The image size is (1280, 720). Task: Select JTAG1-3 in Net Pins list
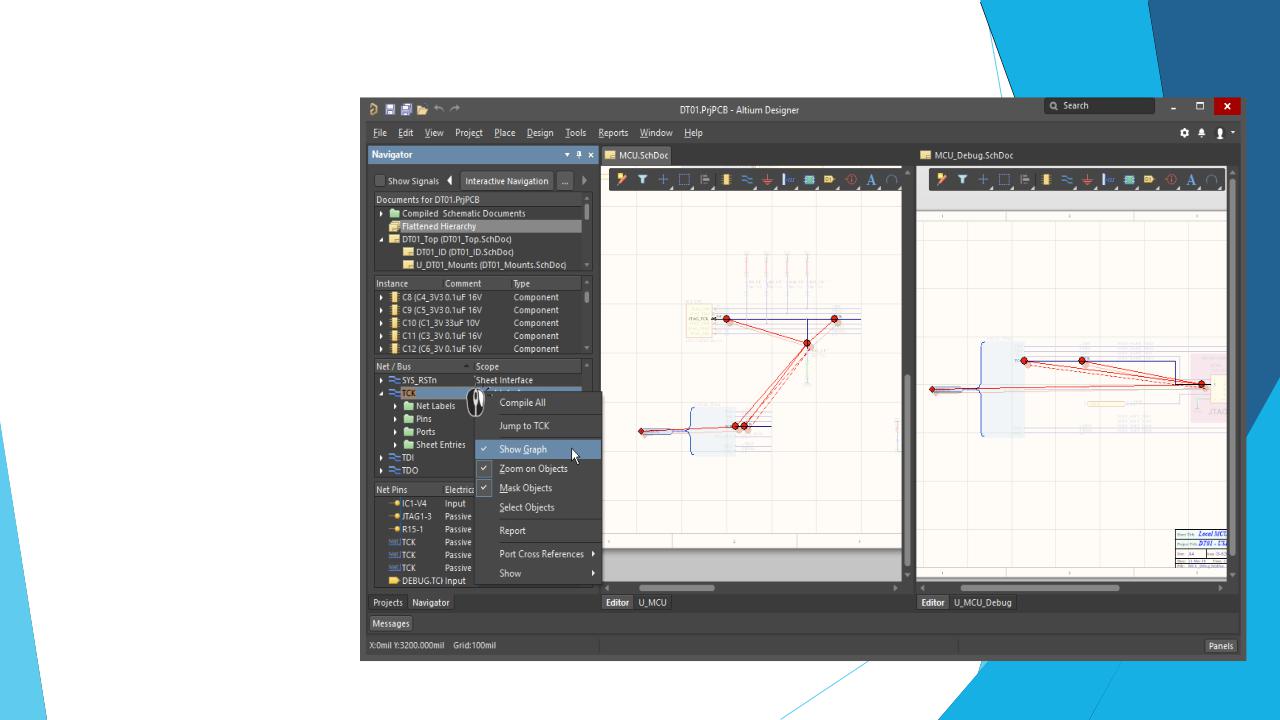(416, 517)
